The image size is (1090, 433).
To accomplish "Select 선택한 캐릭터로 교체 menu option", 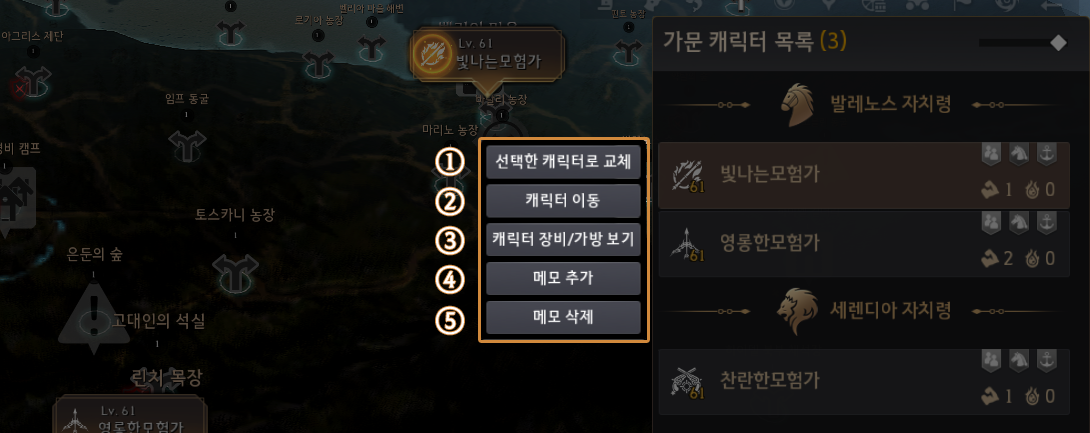I will click(x=563, y=162).
